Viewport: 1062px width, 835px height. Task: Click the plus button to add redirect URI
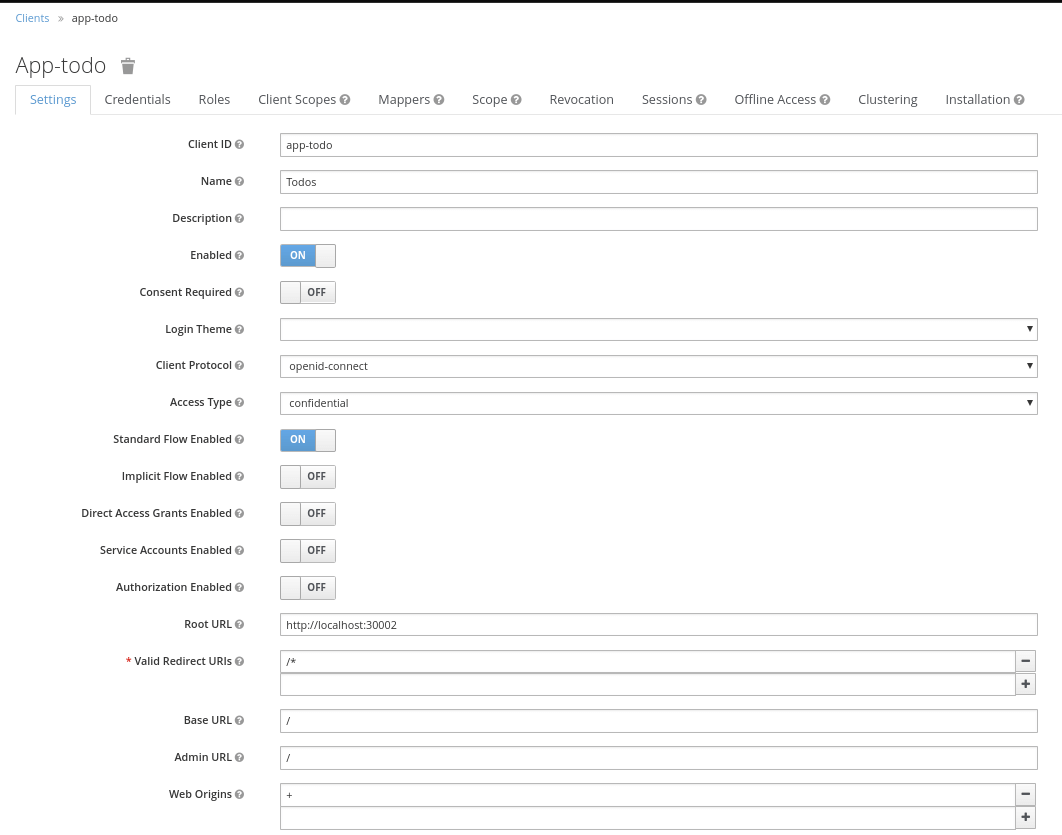point(1025,684)
